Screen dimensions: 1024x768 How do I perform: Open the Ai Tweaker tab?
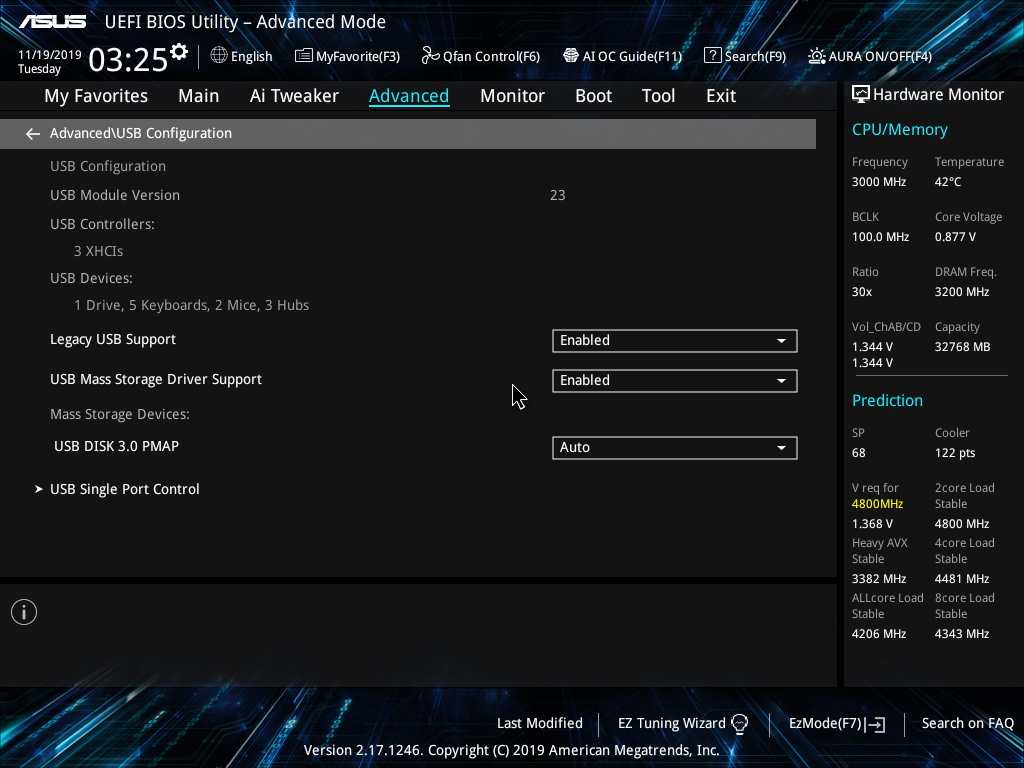point(294,96)
